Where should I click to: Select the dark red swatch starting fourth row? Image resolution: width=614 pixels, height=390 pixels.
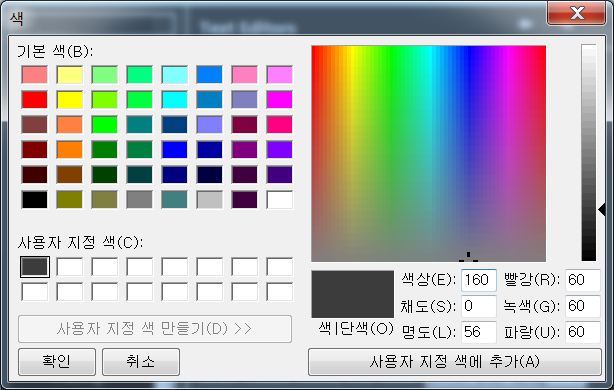(35, 150)
